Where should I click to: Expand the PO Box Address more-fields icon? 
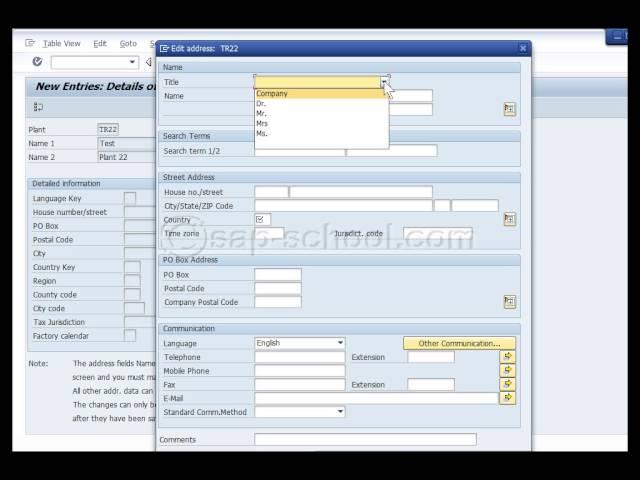[x=509, y=302]
